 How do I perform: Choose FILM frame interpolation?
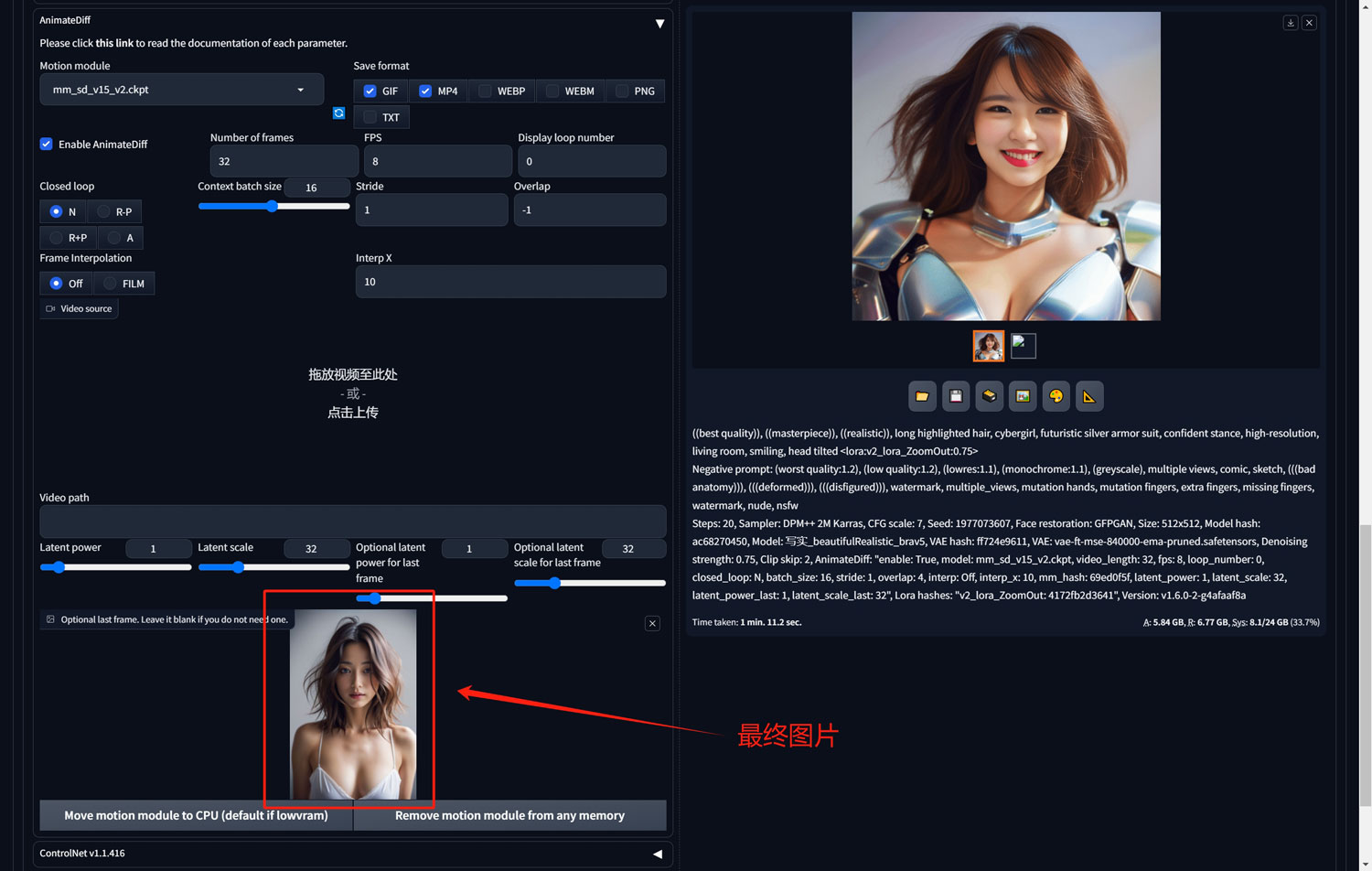[111, 284]
